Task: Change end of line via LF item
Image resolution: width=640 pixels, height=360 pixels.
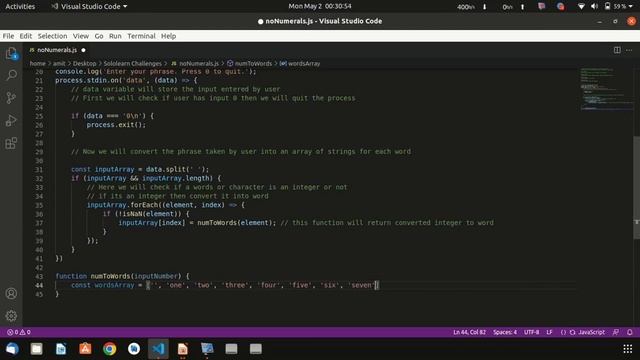Action: 549,332
